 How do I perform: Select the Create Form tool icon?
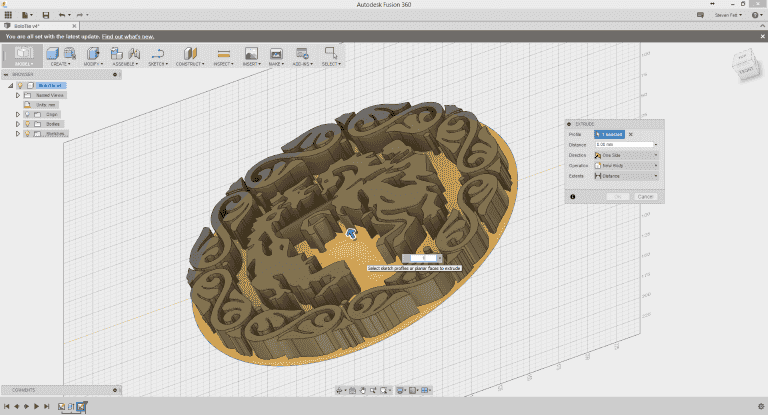(70, 53)
